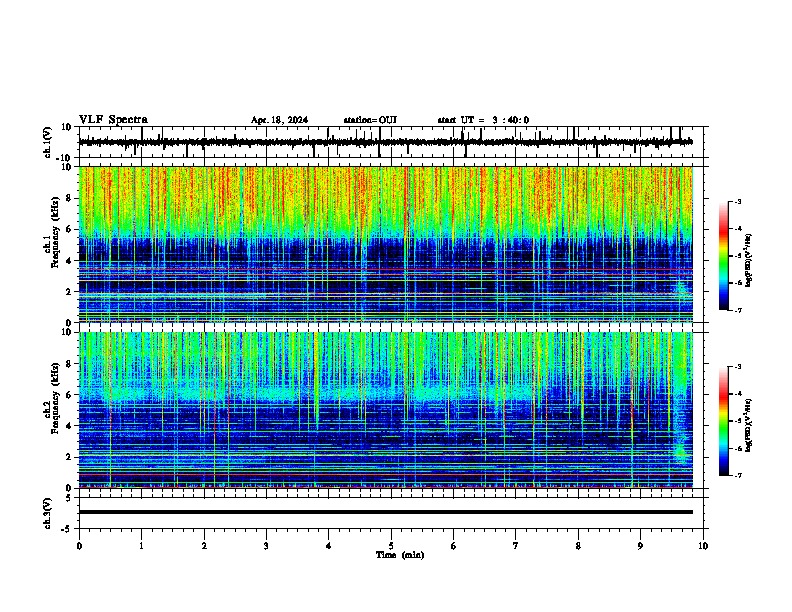Screen dimensions: 792x612
Task: Click the time axis tick label 0
Action: (x=79, y=546)
